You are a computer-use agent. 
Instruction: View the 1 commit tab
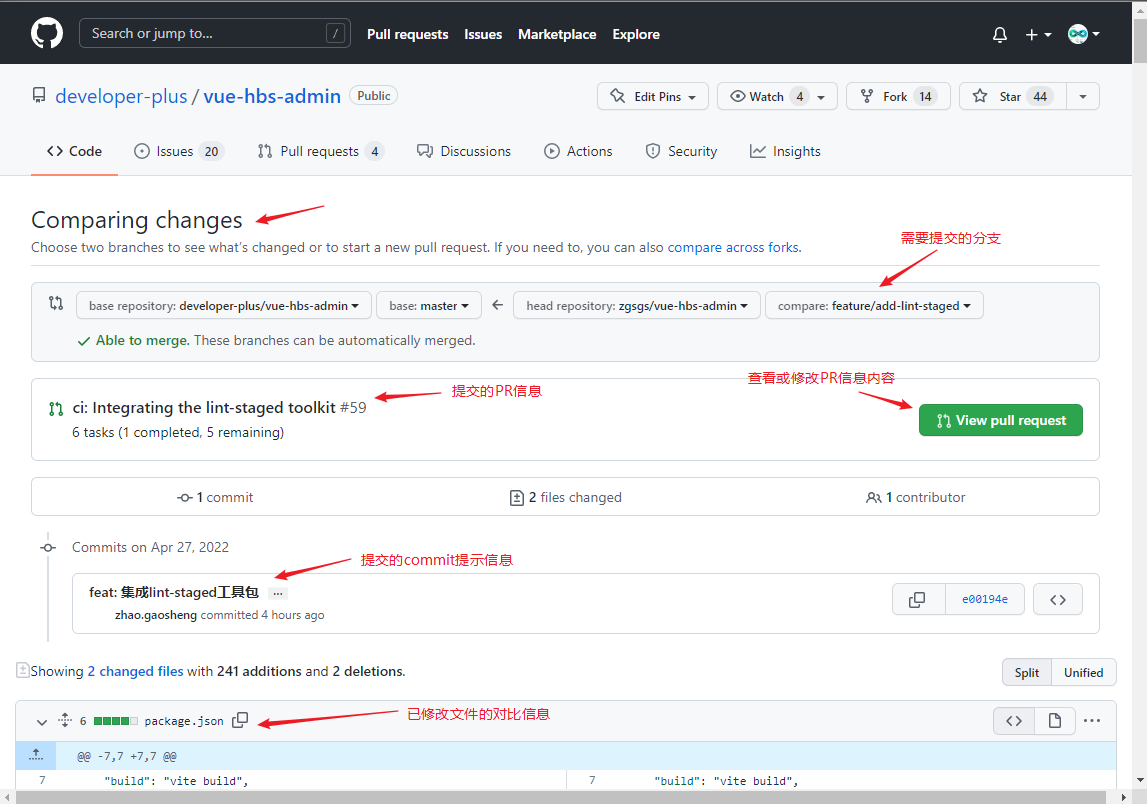(215, 497)
